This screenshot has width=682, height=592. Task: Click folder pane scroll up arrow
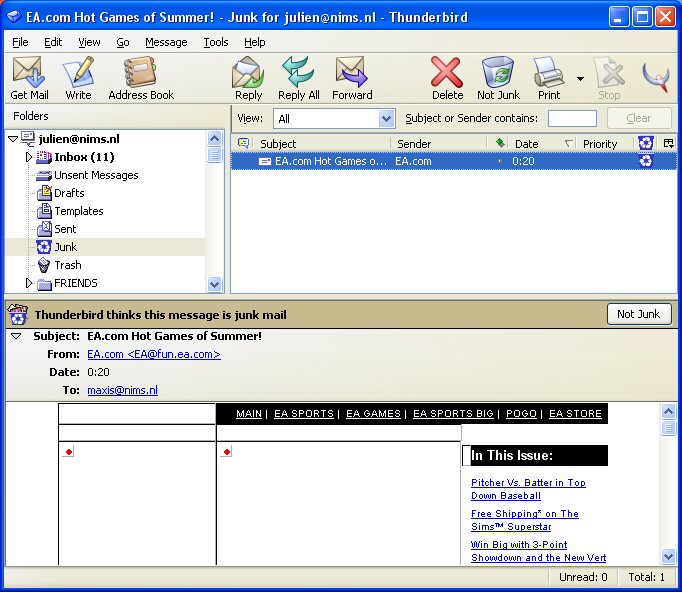pyautogui.click(x=214, y=139)
